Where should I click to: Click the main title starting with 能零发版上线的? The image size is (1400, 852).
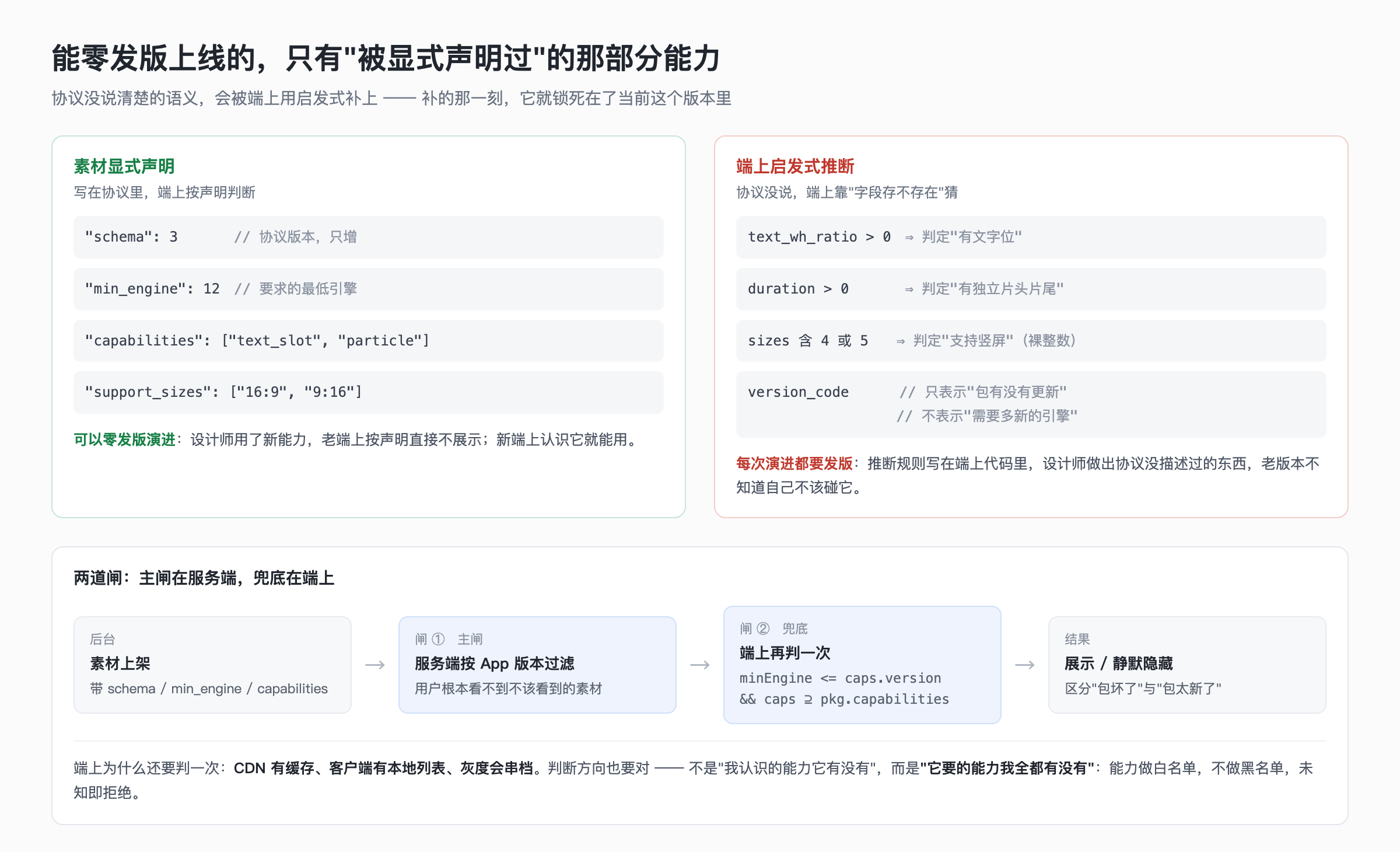(386, 58)
